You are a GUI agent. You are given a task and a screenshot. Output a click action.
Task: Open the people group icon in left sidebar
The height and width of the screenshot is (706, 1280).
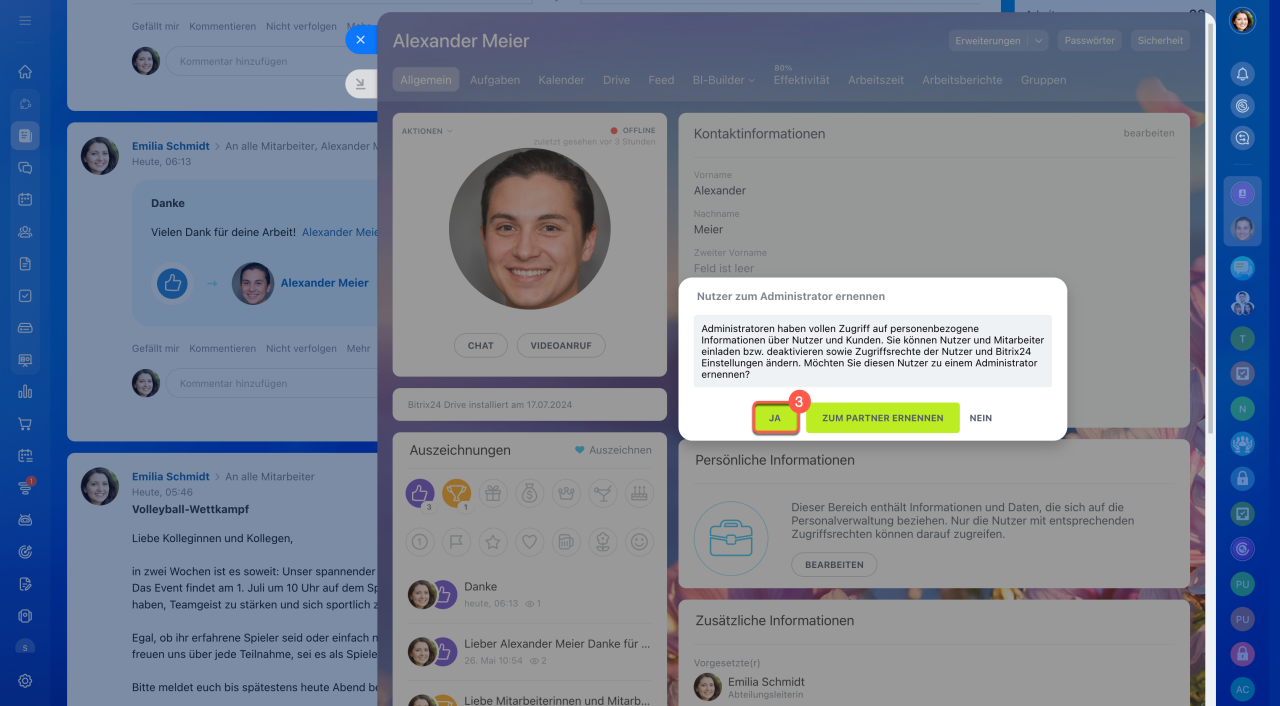pos(25,232)
